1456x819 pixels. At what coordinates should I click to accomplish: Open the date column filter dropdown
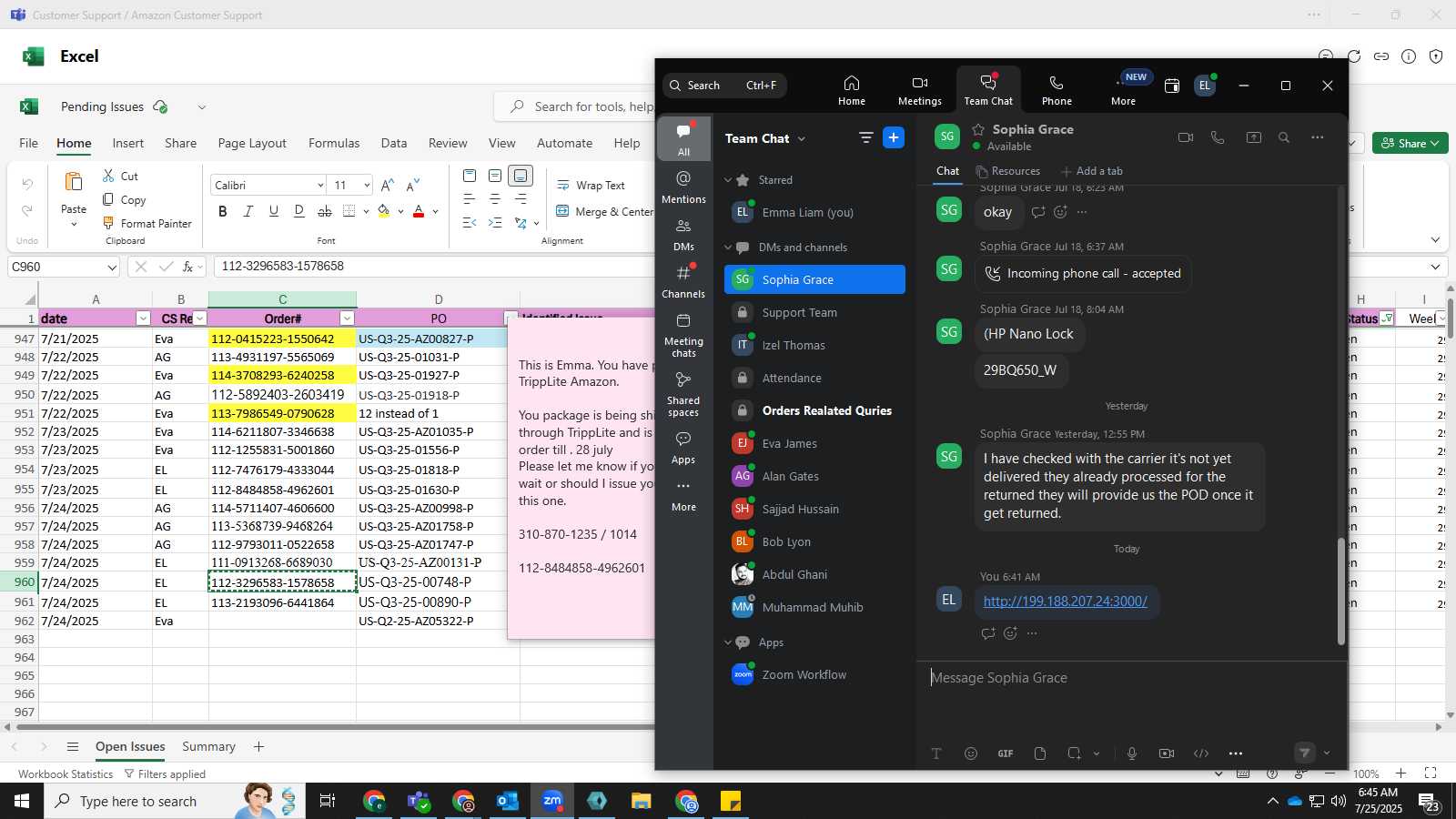tap(143, 318)
